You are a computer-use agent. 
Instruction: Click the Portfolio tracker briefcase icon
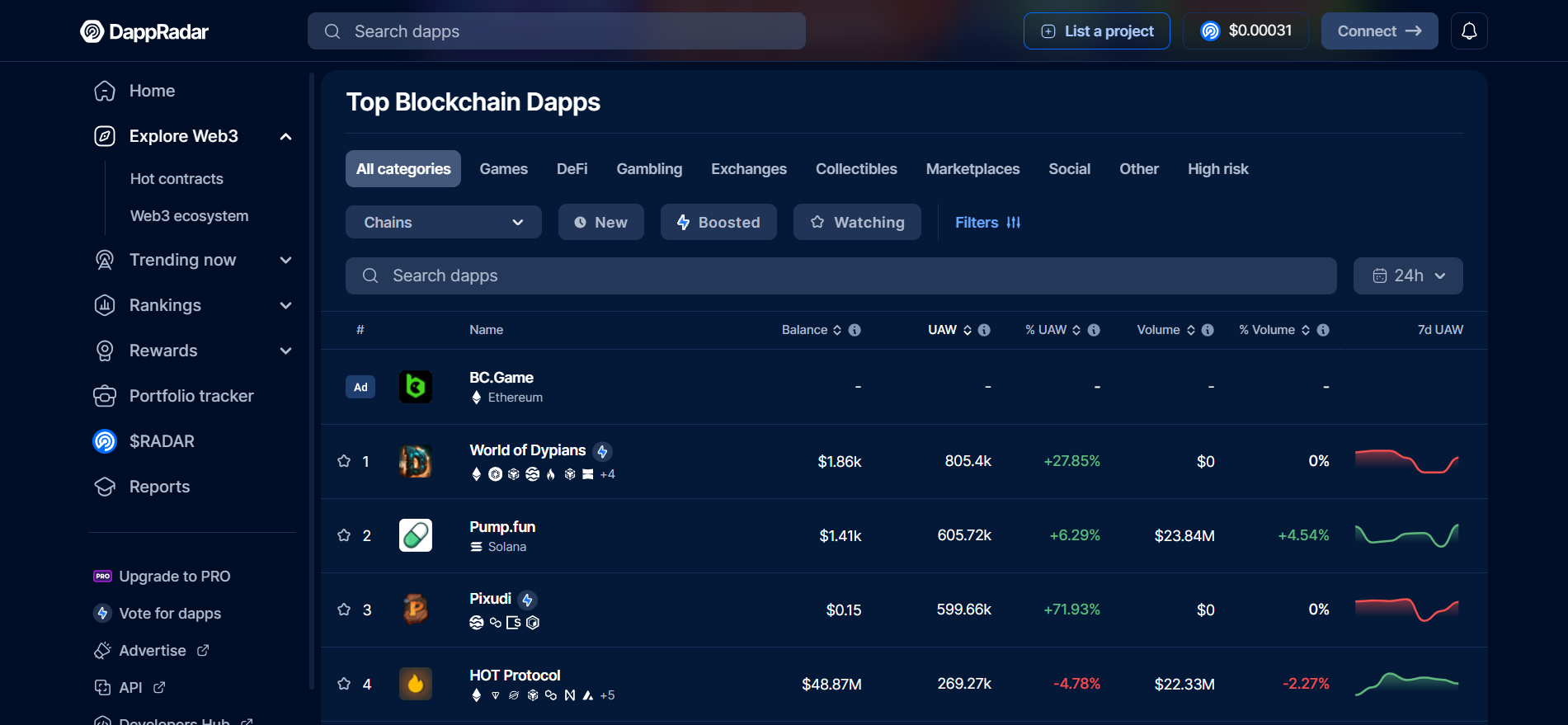click(x=105, y=396)
